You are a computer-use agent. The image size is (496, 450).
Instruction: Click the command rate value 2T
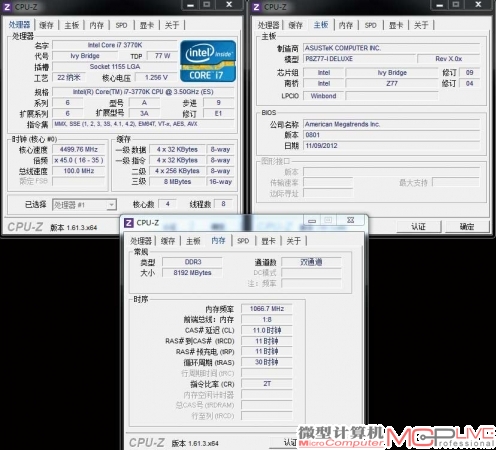pyautogui.click(x=267, y=384)
